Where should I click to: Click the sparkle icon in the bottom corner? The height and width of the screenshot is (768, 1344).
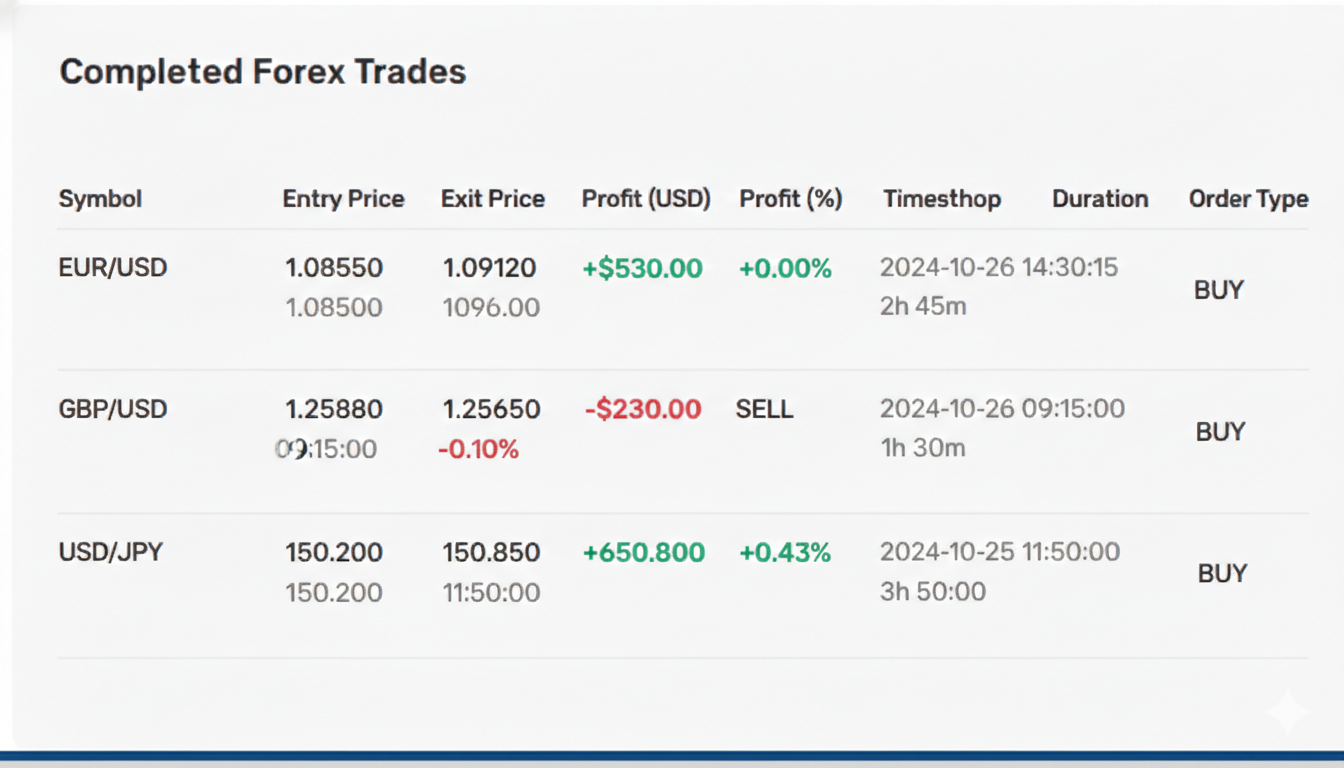pyautogui.click(x=1287, y=713)
